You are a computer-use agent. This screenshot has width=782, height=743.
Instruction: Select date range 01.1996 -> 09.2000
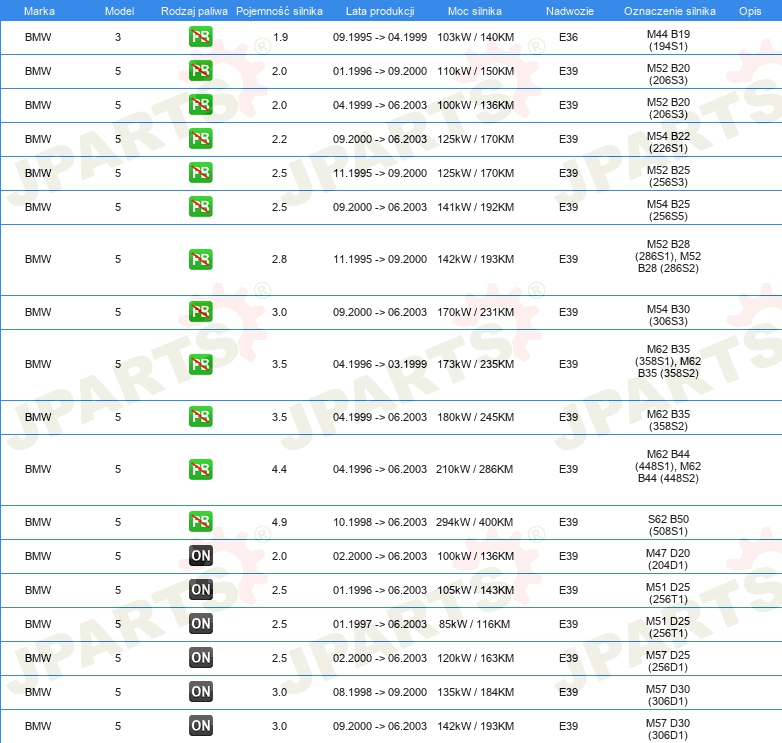(380, 71)
